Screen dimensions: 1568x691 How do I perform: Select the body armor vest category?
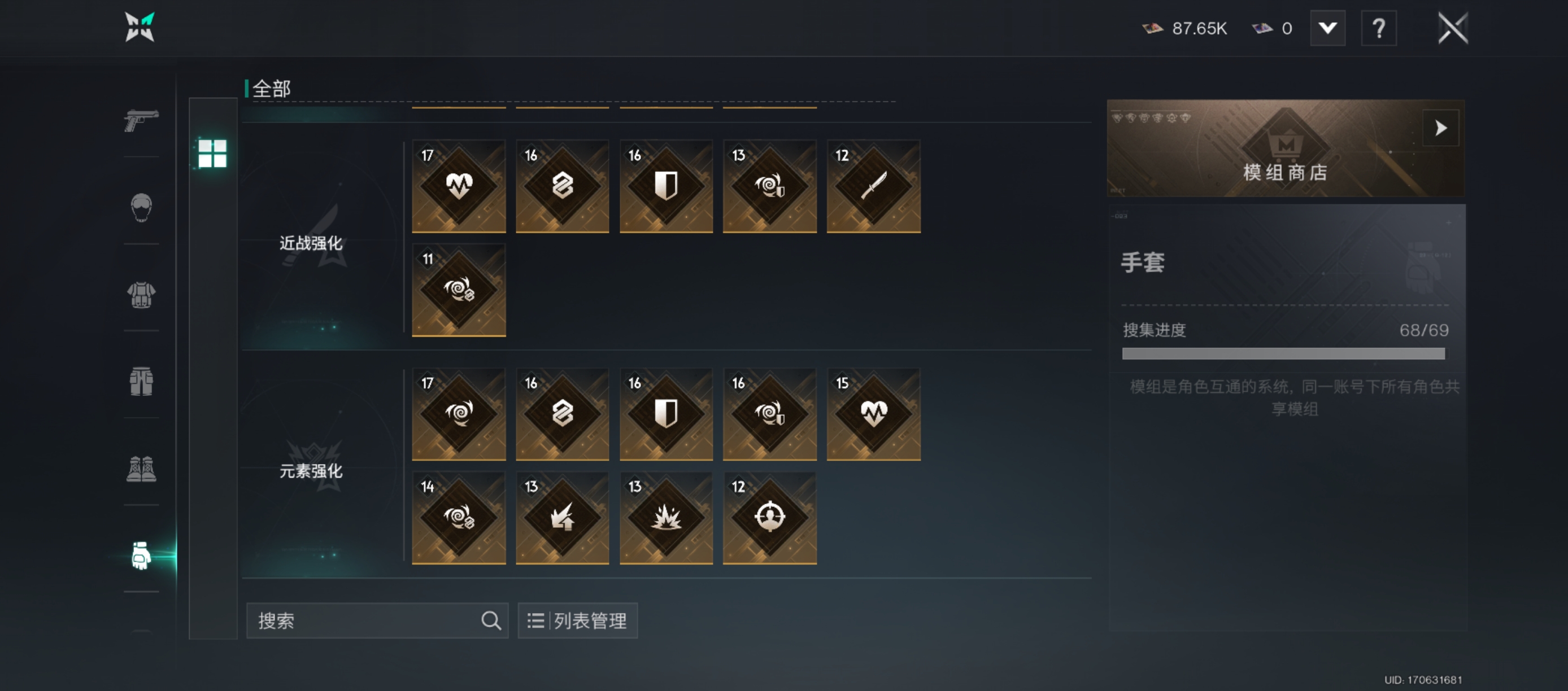coord(141,295)
